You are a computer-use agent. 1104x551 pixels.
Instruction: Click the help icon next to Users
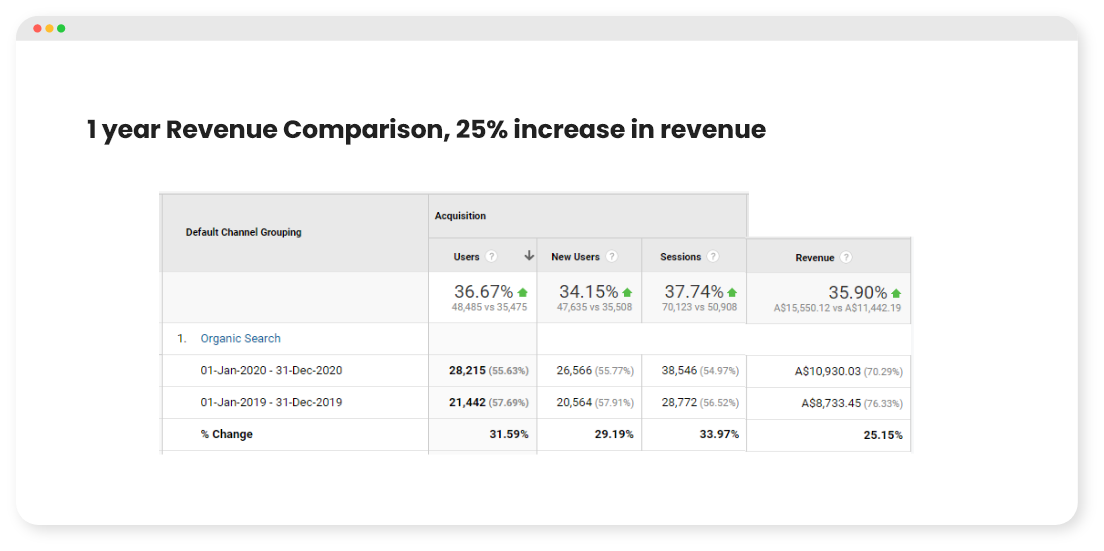tap(491, 257)
